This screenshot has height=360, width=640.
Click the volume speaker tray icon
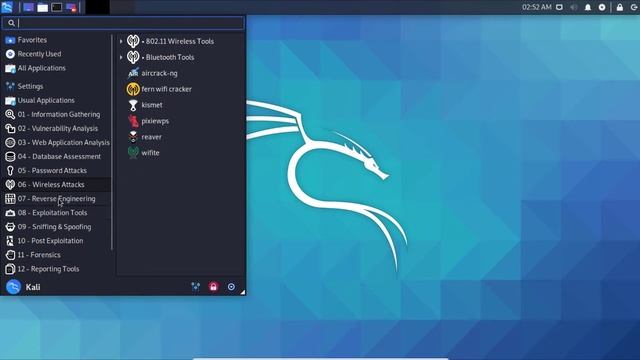574,7
